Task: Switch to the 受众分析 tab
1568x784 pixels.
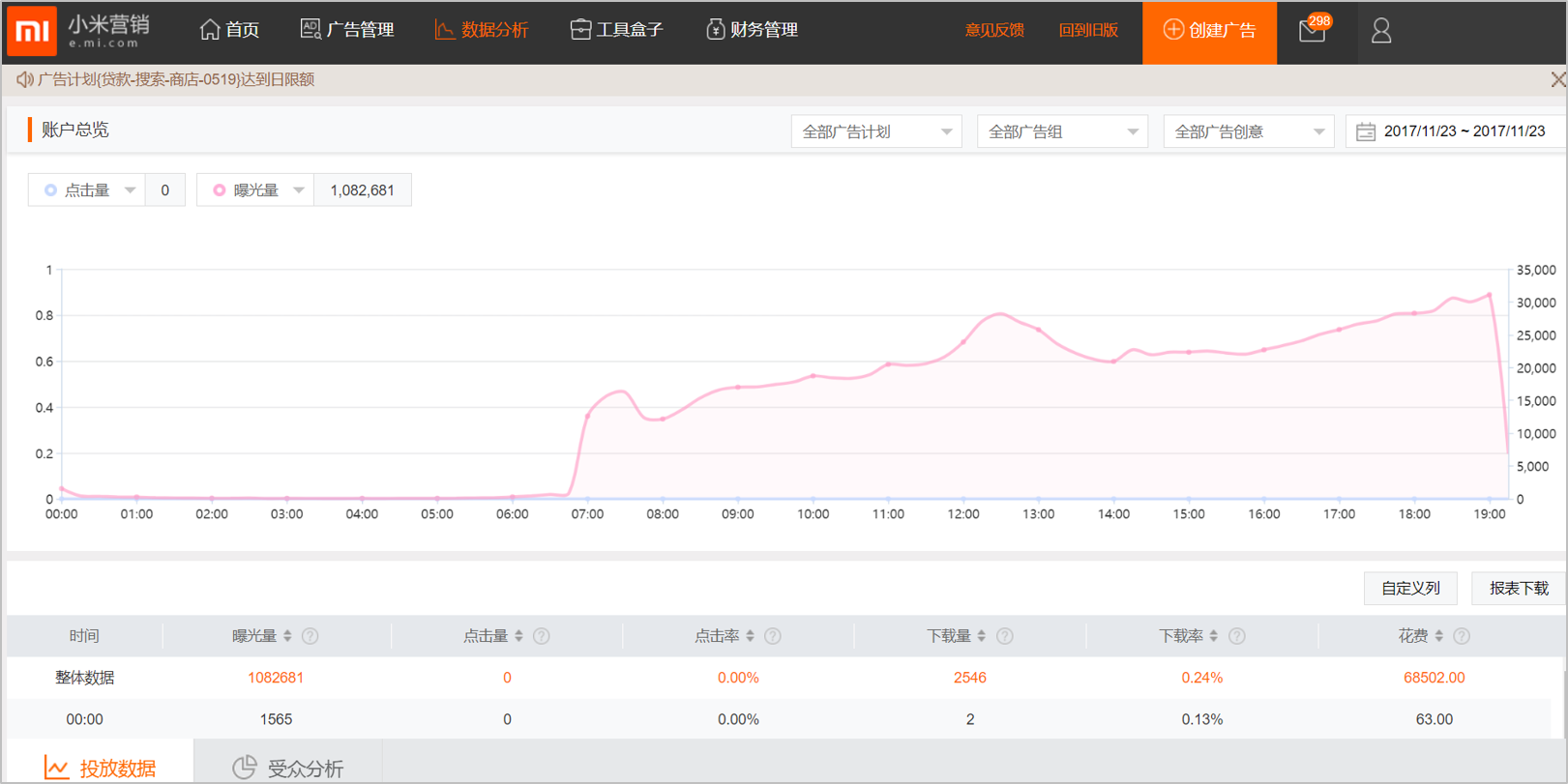Action: click(287, 768)
